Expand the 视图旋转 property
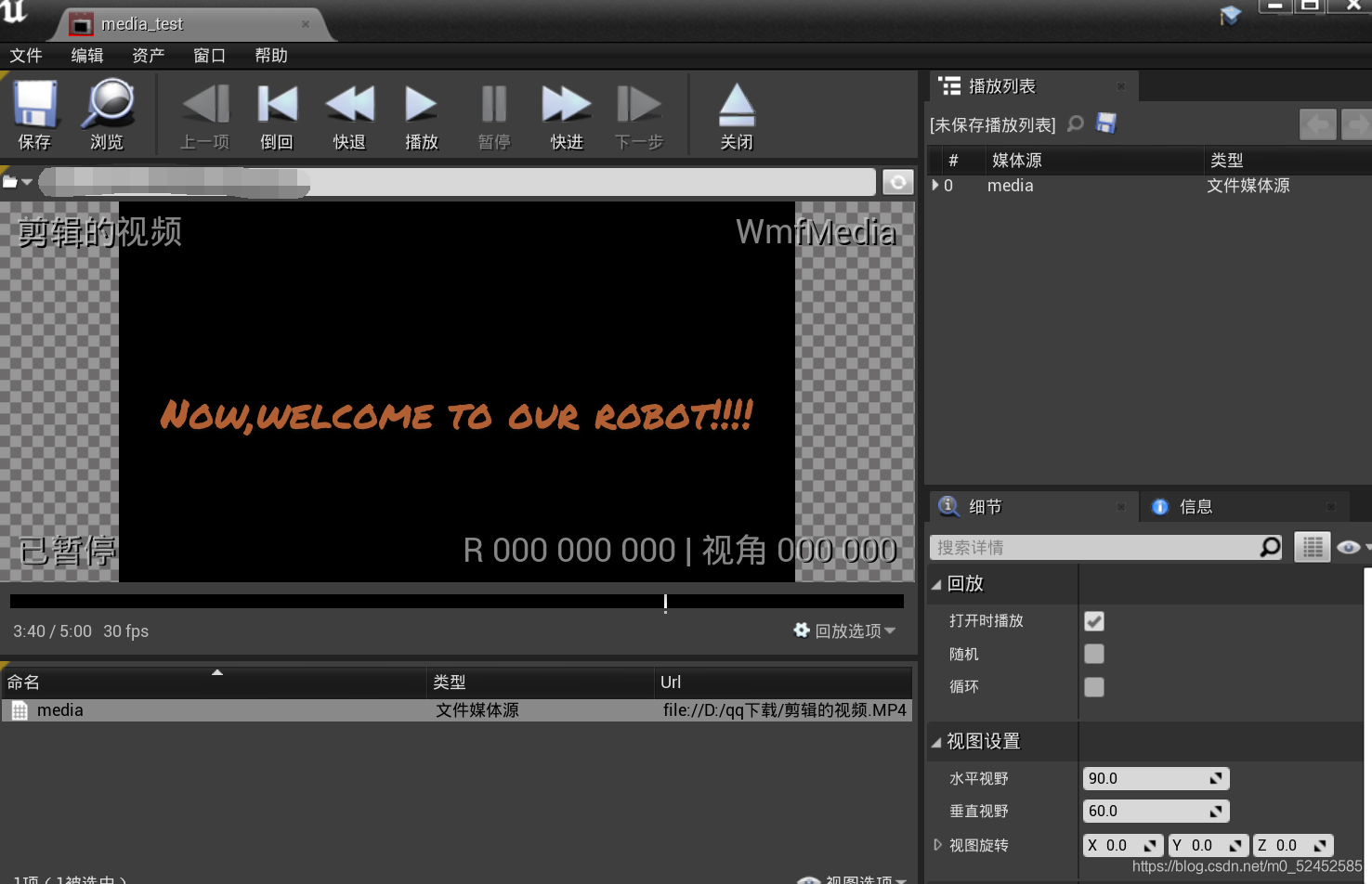Image resolution: width=1372 pixels, height=884 pixels. click(937, 845)
